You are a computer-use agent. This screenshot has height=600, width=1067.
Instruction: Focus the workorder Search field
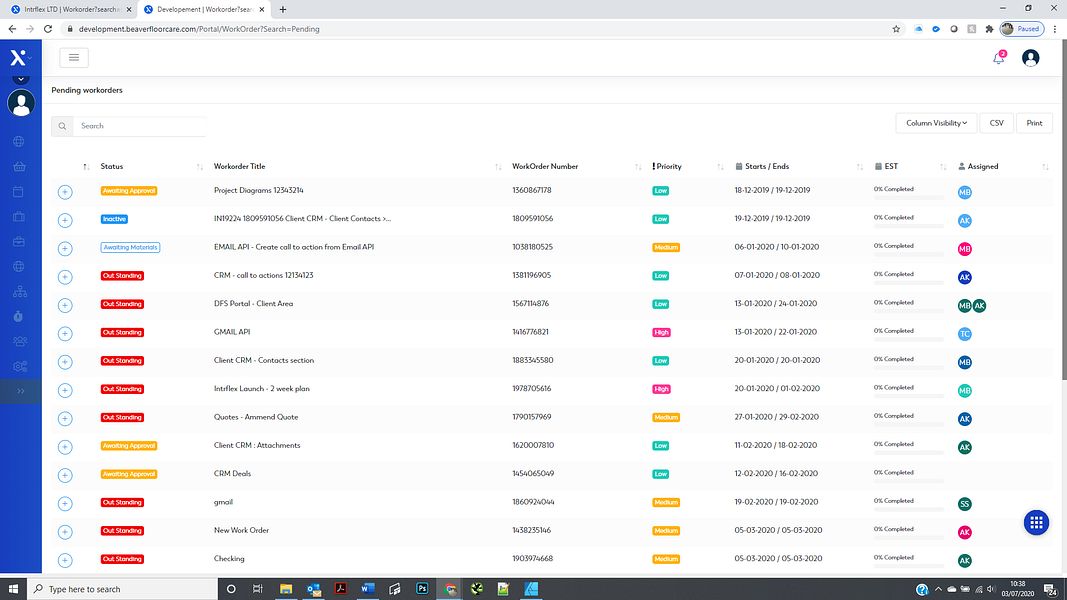pyautogui.click(x=139, y=126)
